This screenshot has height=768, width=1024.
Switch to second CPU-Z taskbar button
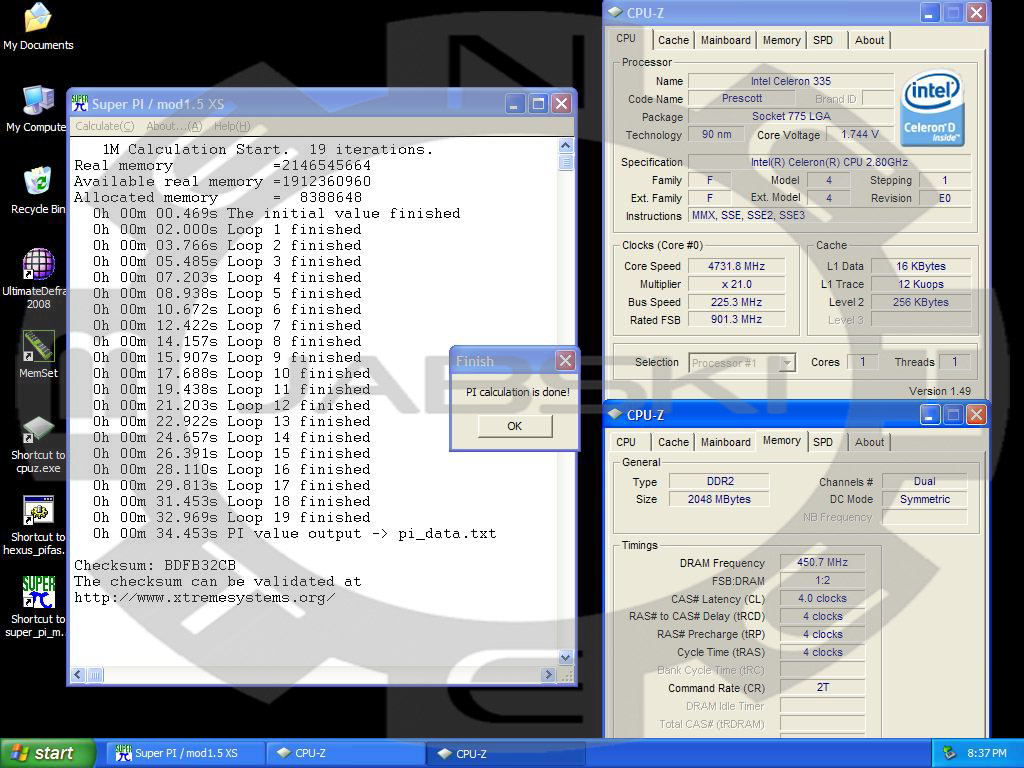click(506, 753)
